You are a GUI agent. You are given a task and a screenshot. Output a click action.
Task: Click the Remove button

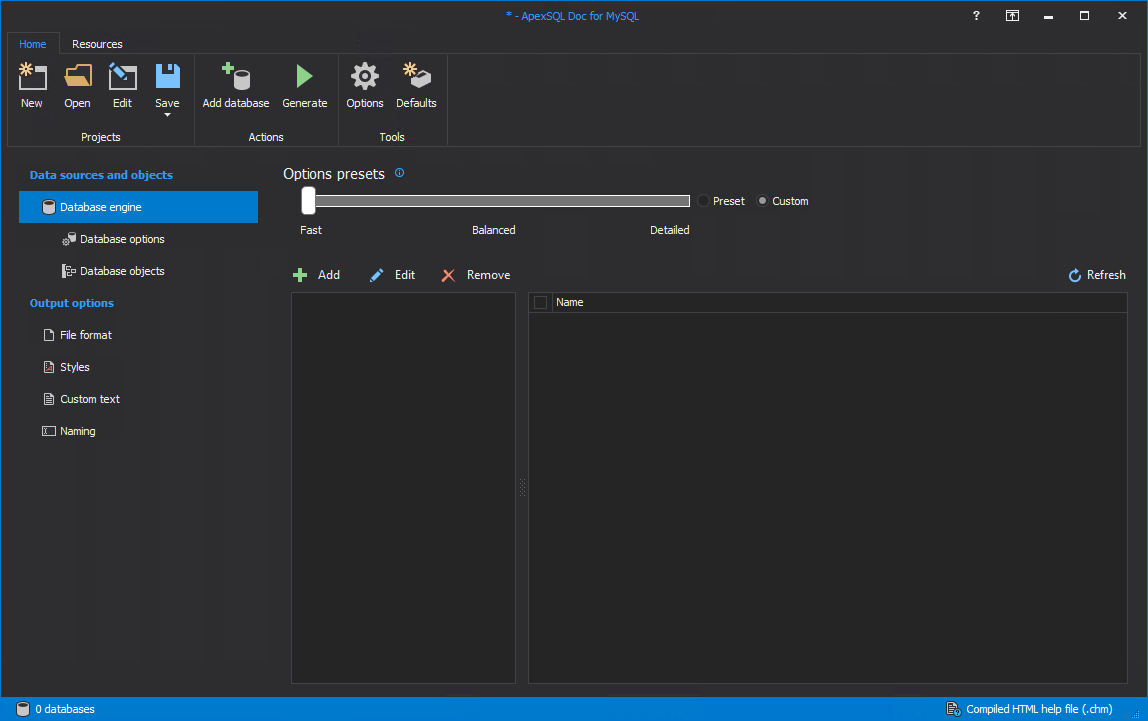click(476, 275)
